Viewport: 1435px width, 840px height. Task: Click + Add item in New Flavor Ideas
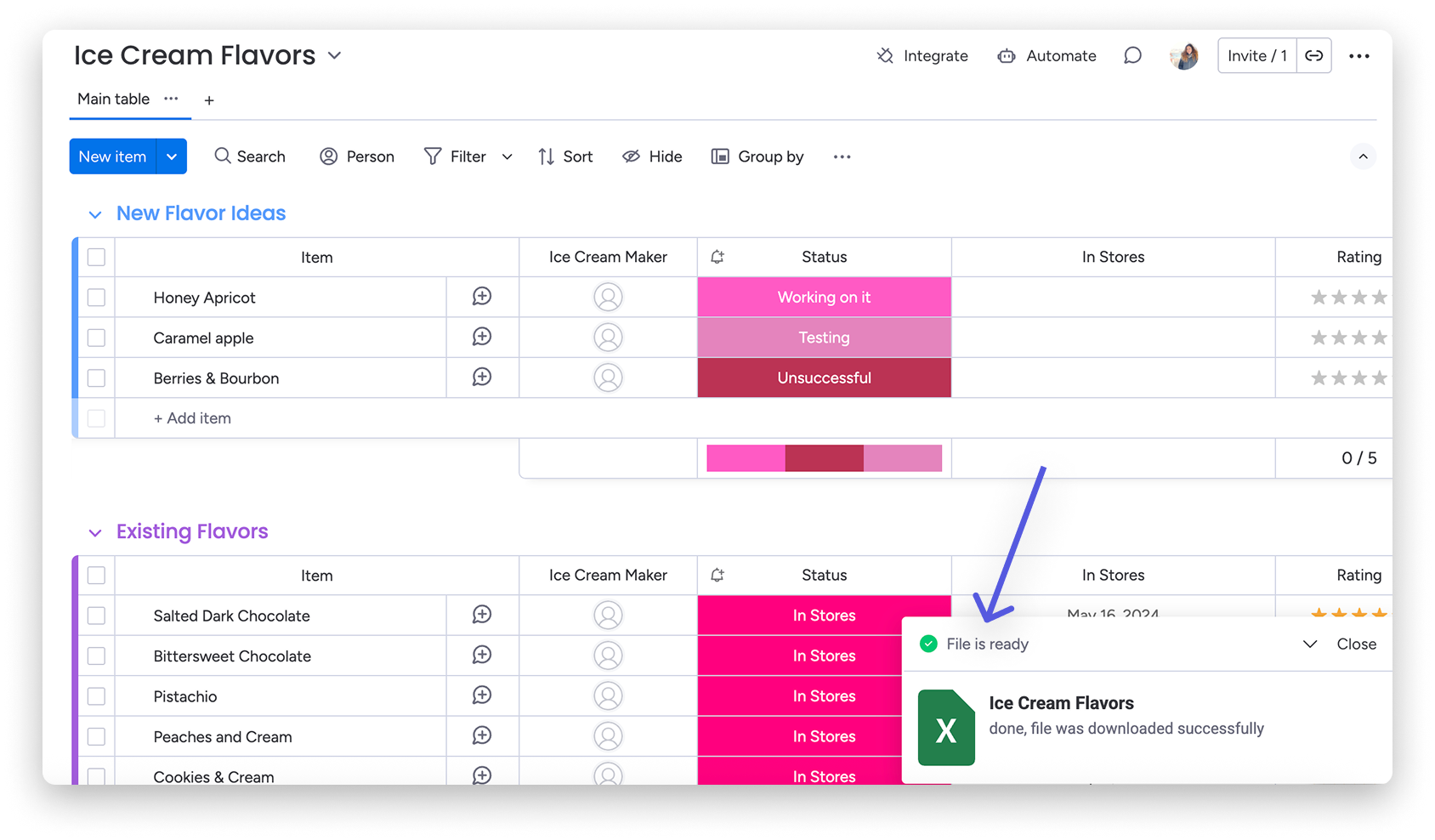pos(192,418)
